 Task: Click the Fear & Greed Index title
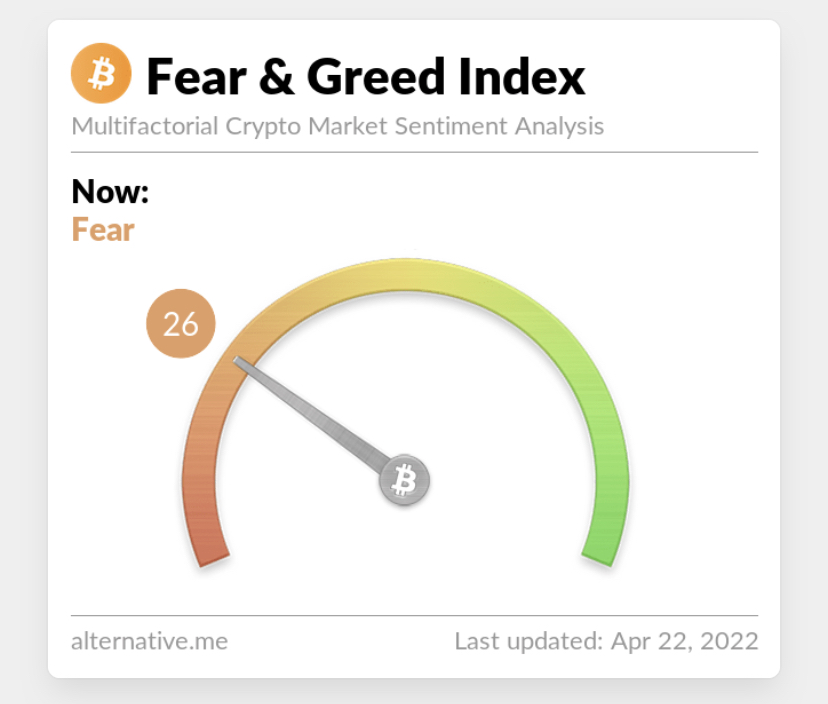(365, 77)
